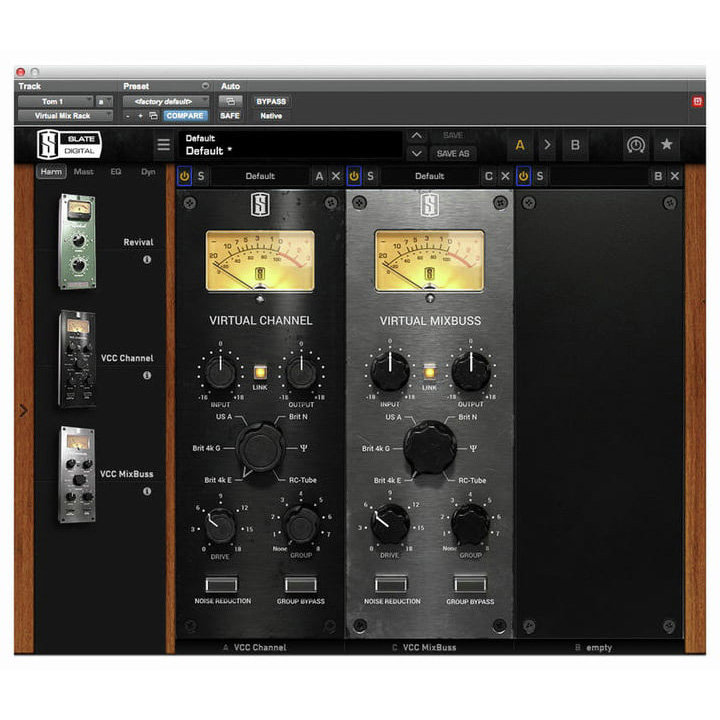The image size is (720, 720).
Task: Show info for the Revival module
Action: click(x=147, y=259)
